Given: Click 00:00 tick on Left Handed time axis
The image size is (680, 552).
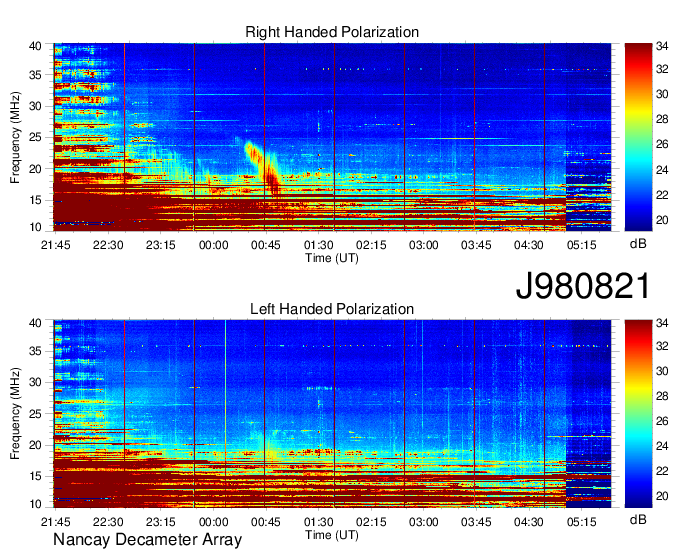Looking at the screenshot, I should click(213, 522).
